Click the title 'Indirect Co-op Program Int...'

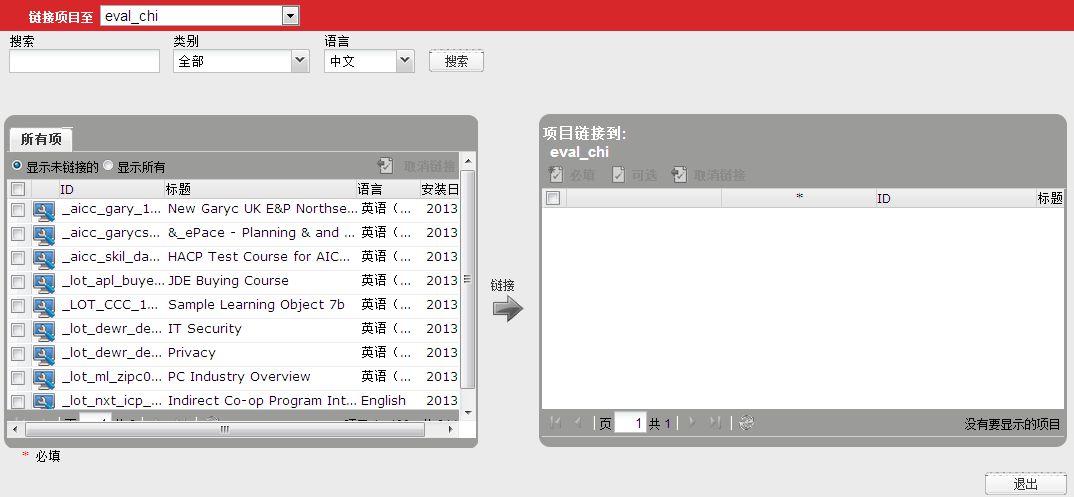point(262,400)
